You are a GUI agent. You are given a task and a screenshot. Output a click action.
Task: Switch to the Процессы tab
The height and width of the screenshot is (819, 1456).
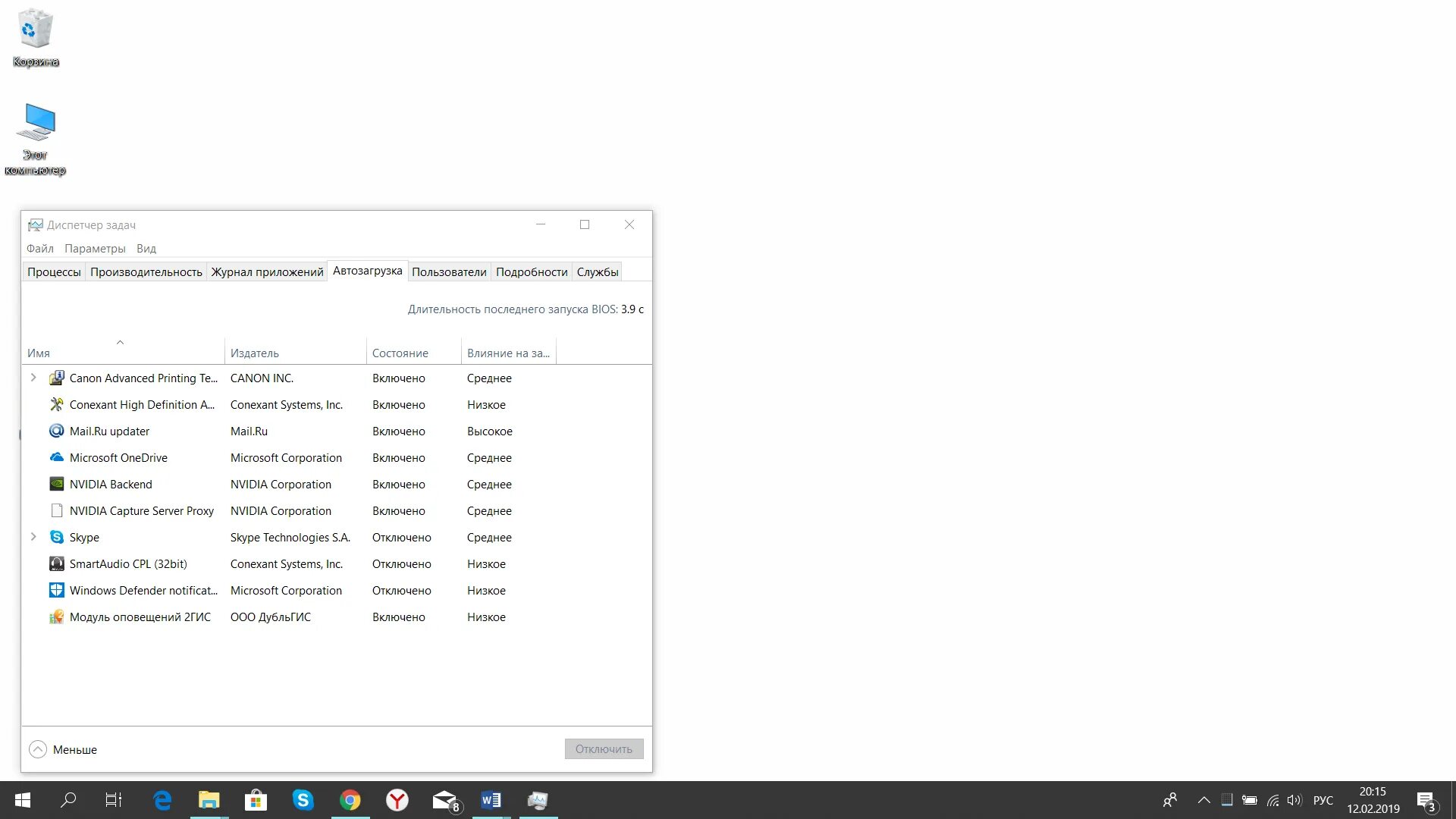tap(54, 271)
